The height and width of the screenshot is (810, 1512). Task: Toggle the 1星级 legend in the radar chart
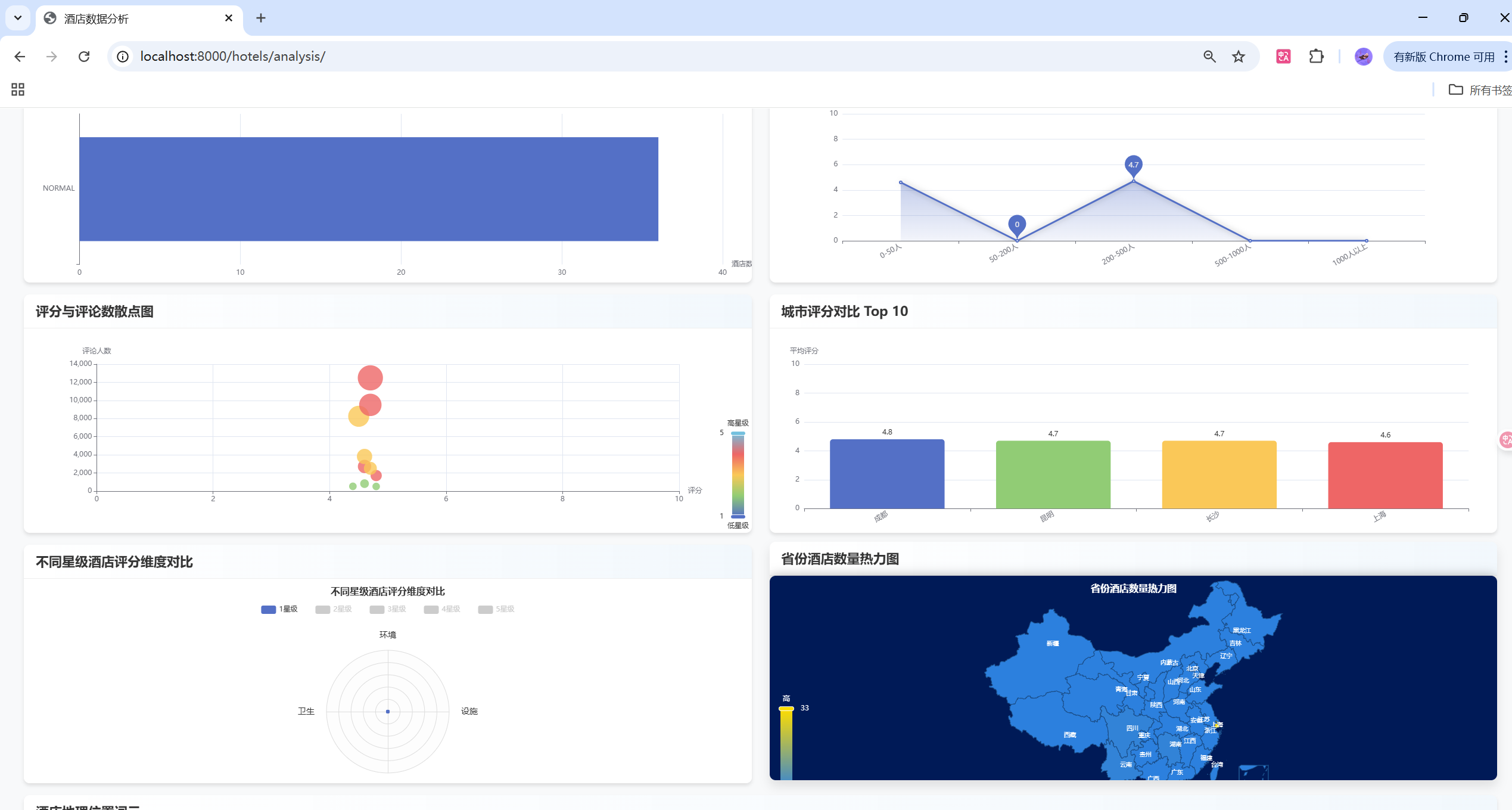(279, 609)
